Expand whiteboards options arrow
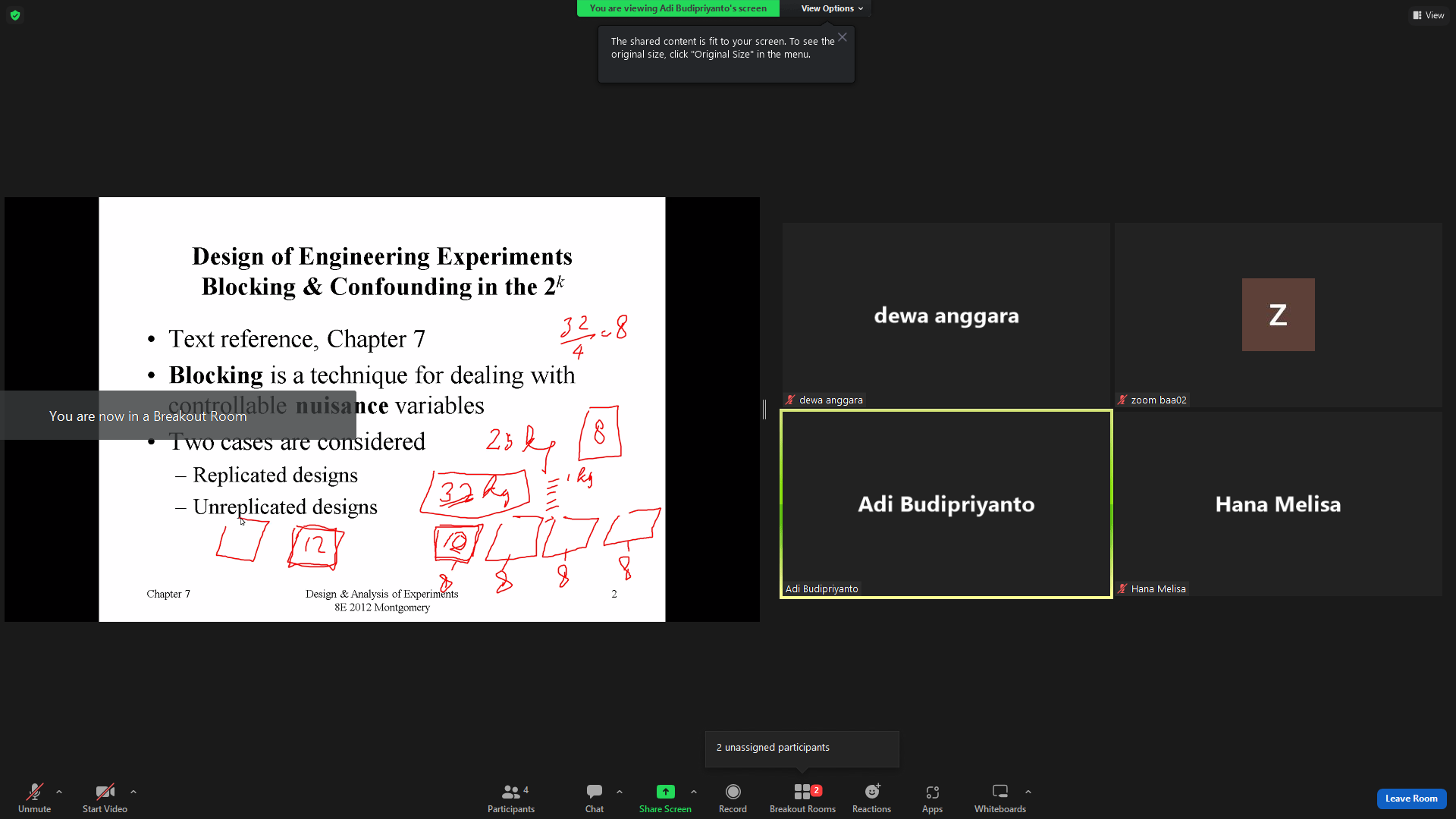The width and height of the screenshot is (1456, 819). click(1028, 792)
